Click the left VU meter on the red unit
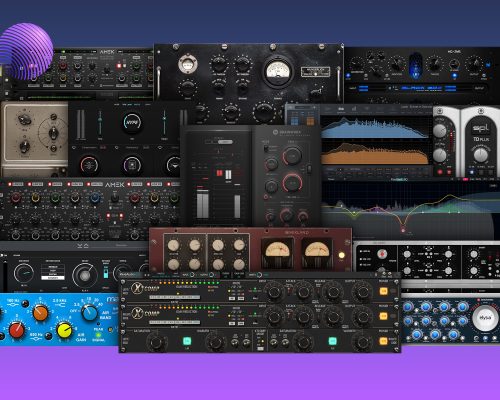This screenshot has height=400, width=500. (x=277, y=252)
